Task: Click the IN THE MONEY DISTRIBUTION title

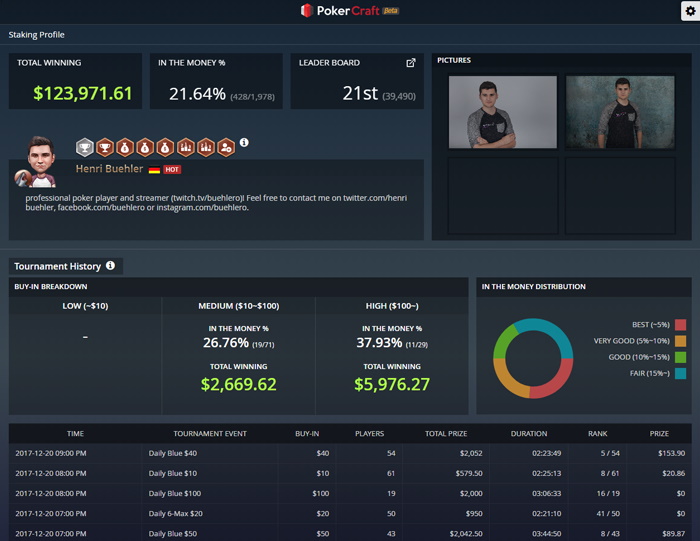Action: pyautogui.click(x=533, y=287)
